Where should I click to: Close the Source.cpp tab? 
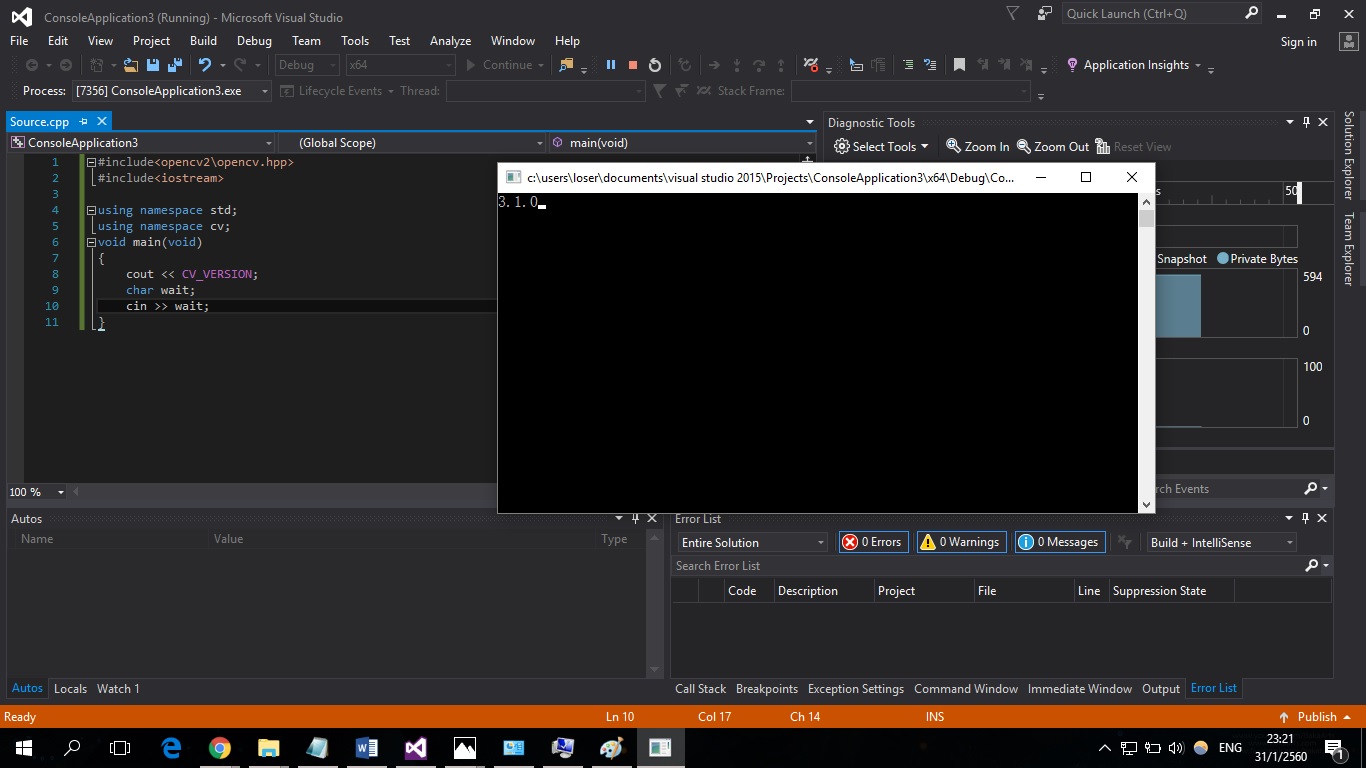[101, 122]
